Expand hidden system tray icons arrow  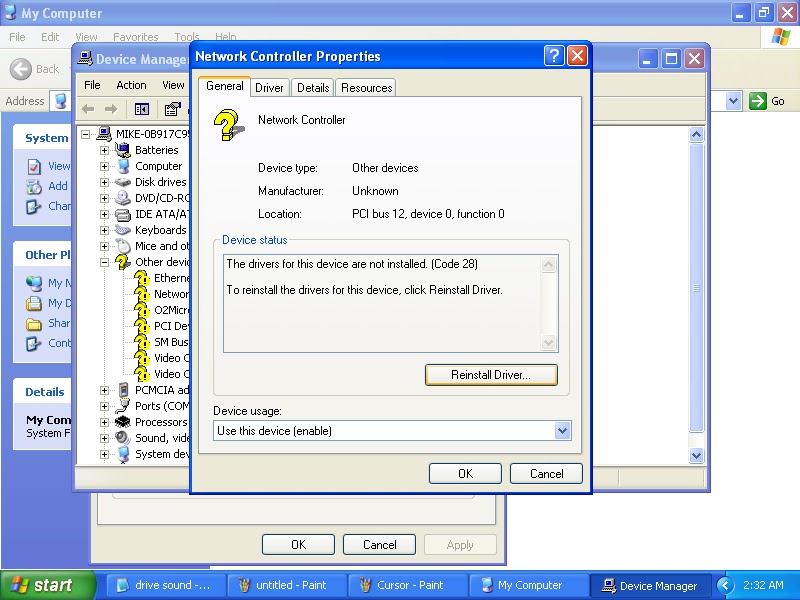tap(725, 585)
